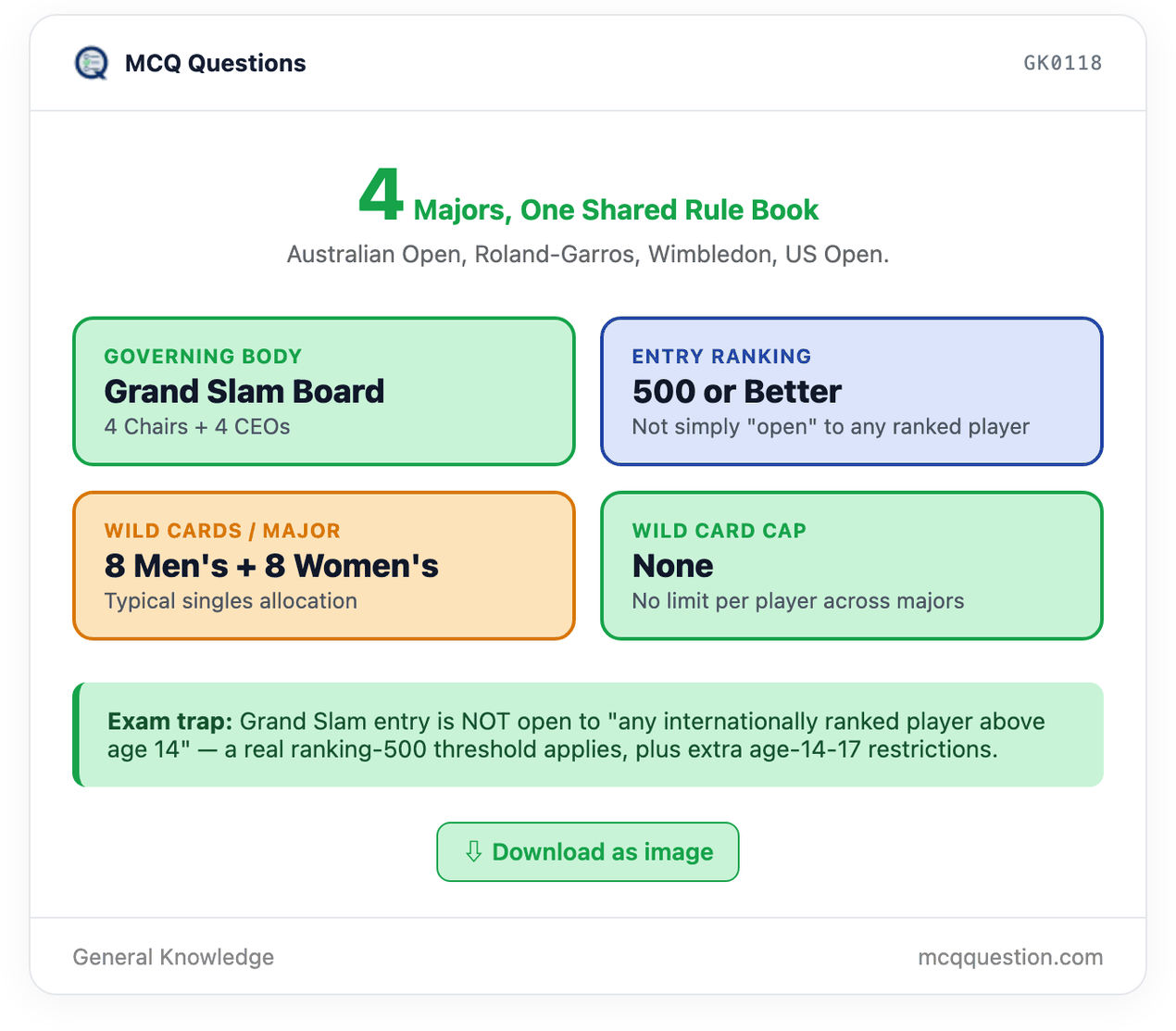This screenshot has width=1176, height=1031.
Task: Click the MCQ Questions logo icon
Action: tap(91, 63)
